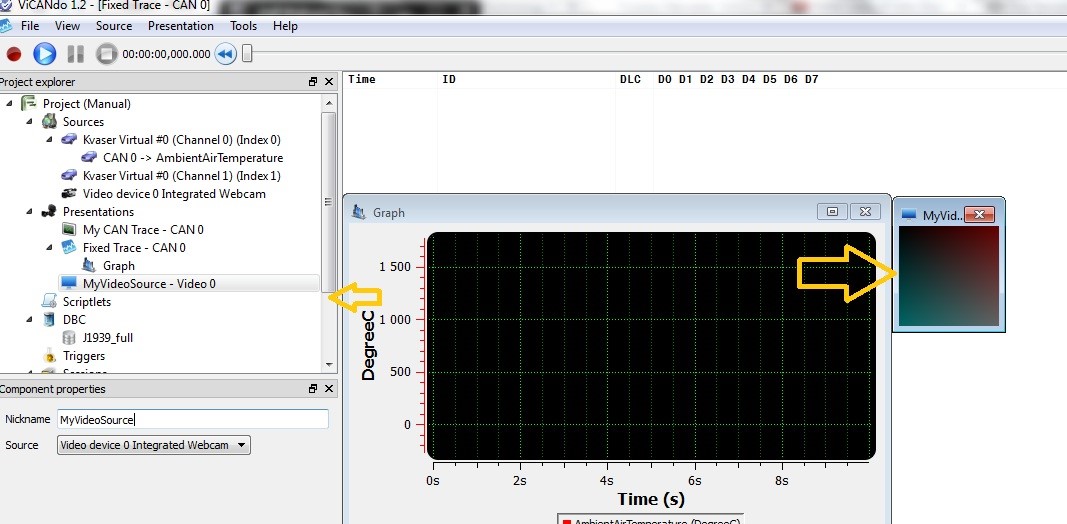1067x524 pixels.
Task: Rewind with the blue double-arrow button
Action: pos(225,54)
